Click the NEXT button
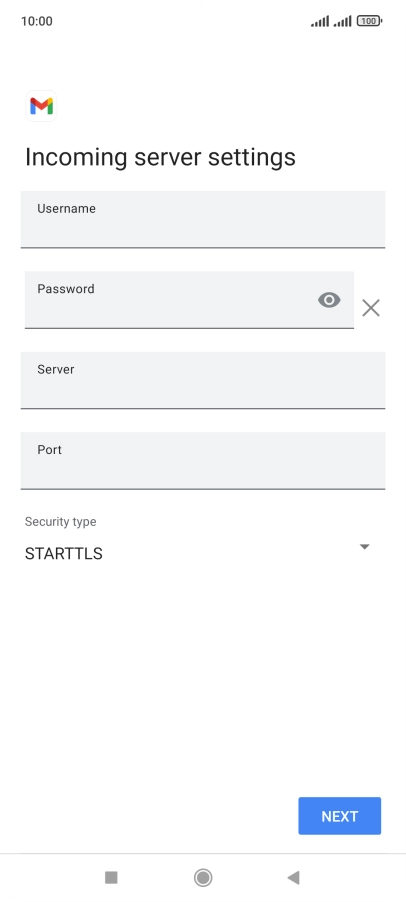This screenshot has width=406, height=902. click(x=339, y=816)
